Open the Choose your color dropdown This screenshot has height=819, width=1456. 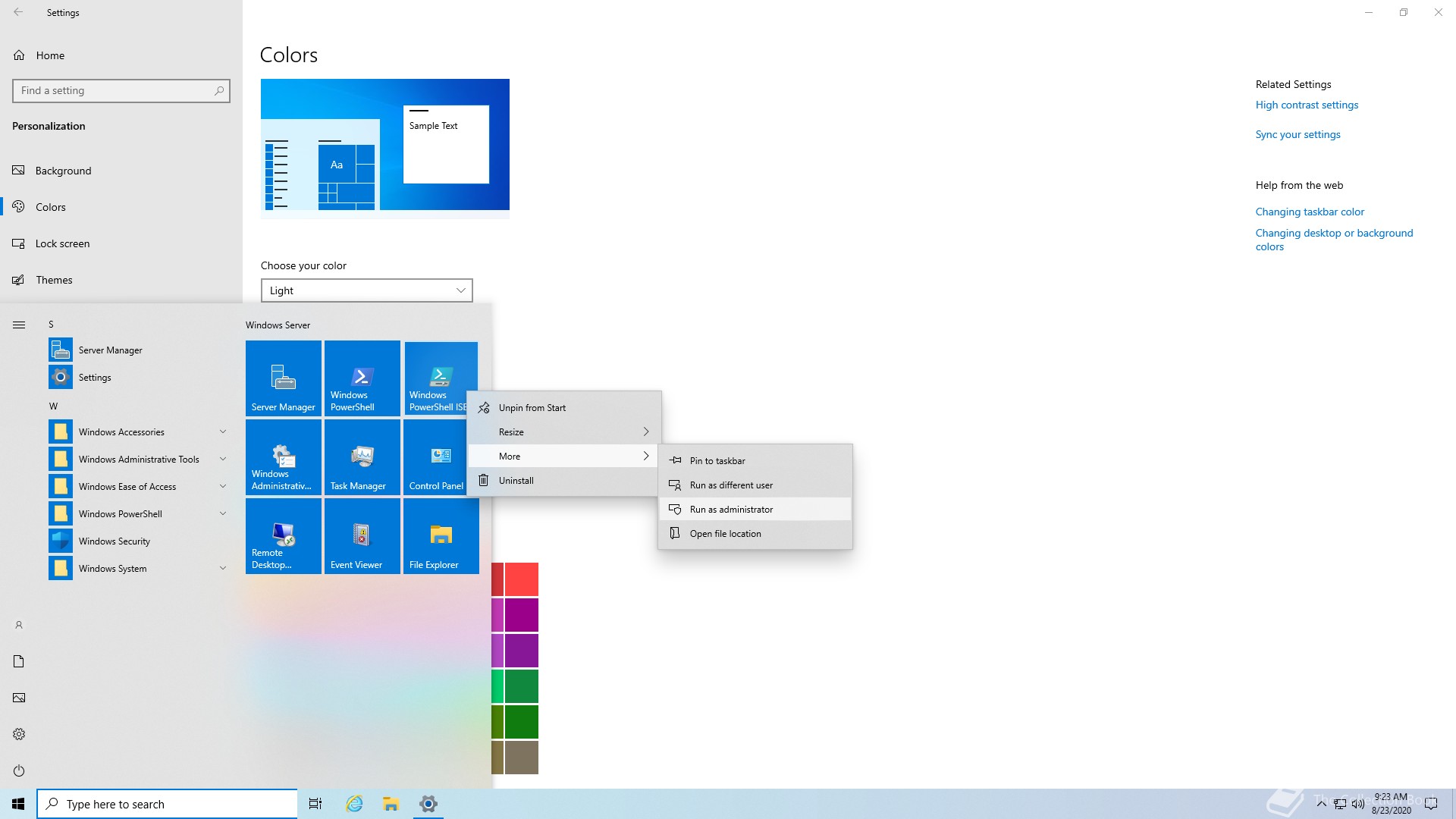[x=367, y=290]
